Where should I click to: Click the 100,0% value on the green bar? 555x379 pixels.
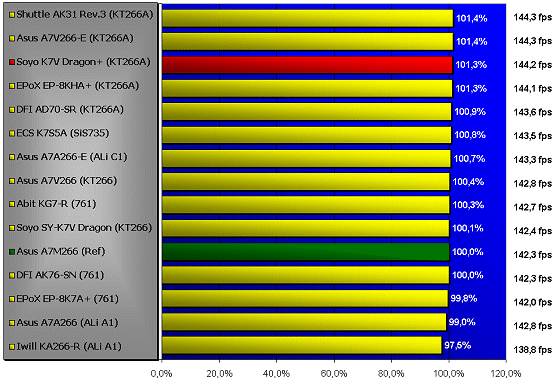pyautogui.click(x=468, y=252)
